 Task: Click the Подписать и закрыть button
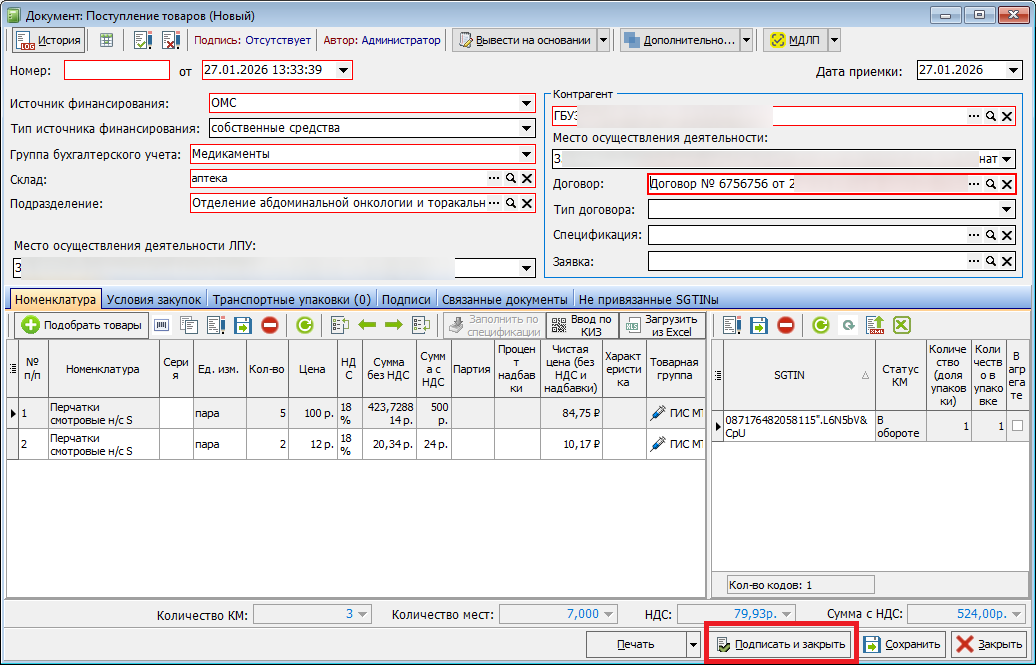781,645
